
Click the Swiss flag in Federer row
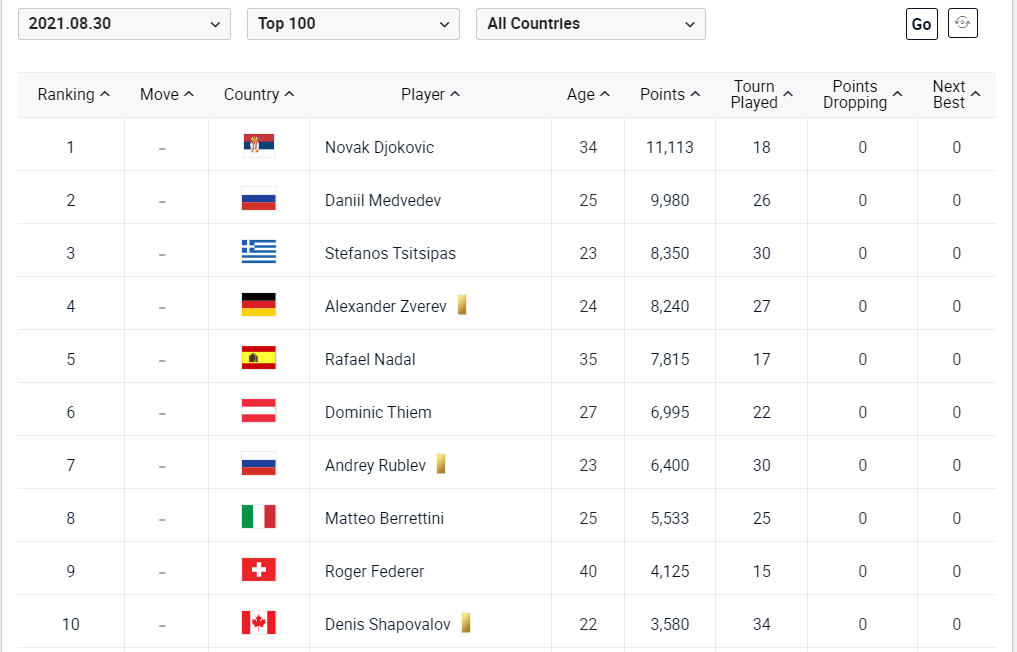[x=259, y=570]
